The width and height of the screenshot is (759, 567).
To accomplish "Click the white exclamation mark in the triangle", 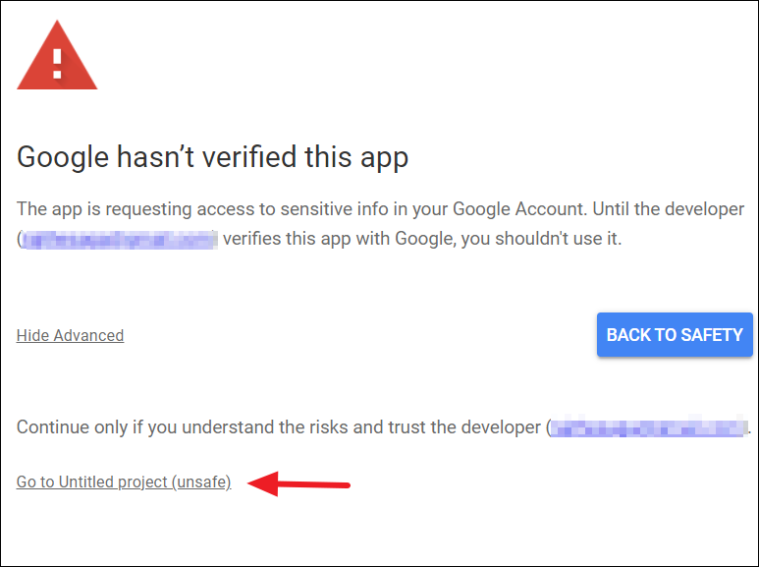I will pyautogui.click(x=57, y=64).
